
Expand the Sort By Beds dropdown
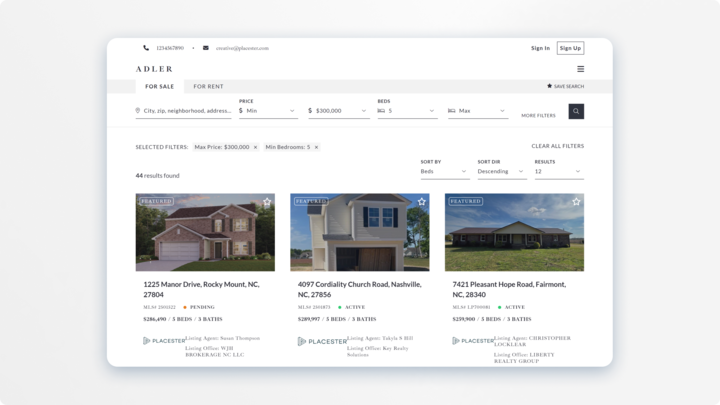[x=444, y=171]
